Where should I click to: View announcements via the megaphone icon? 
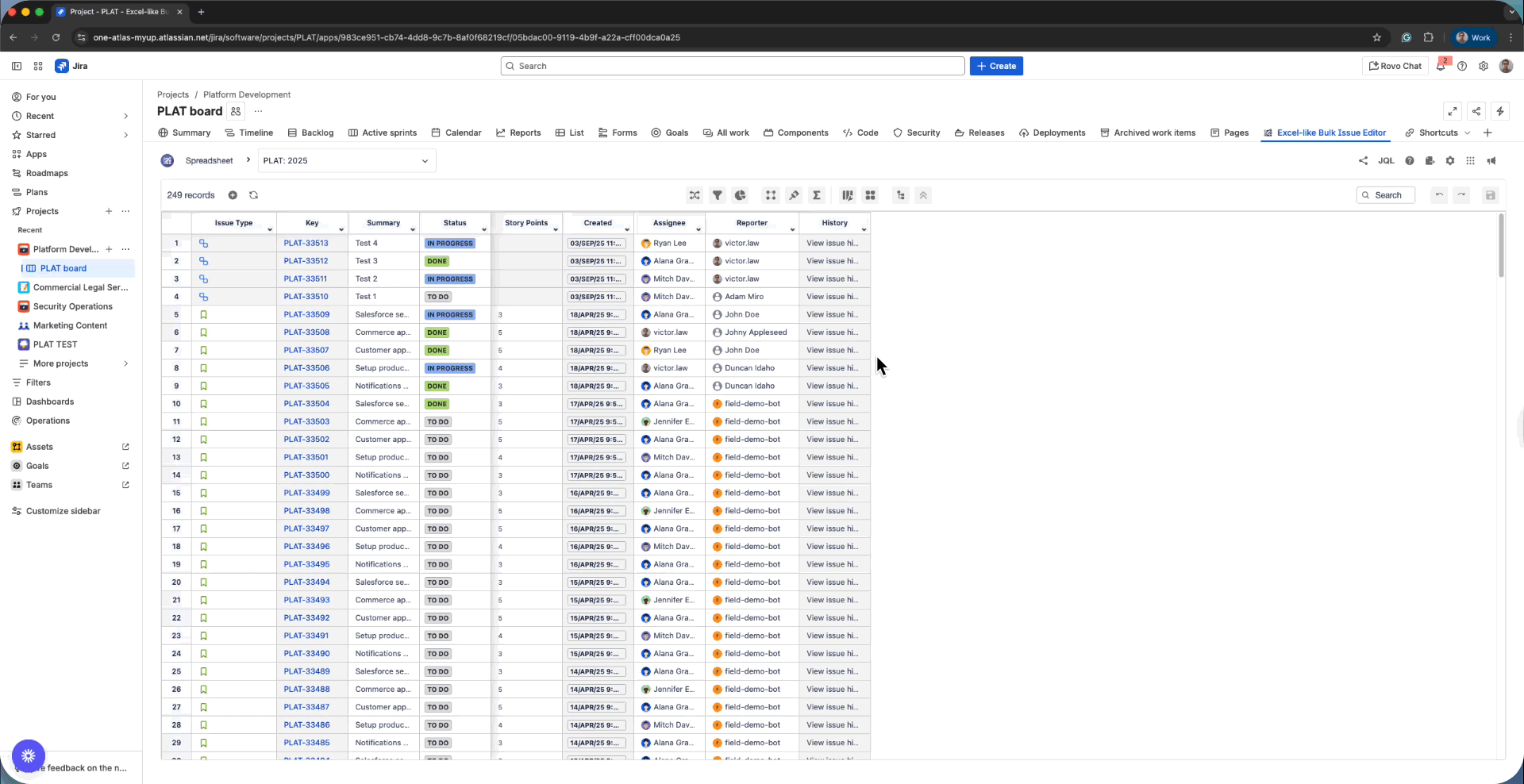tap(1491, 160)
